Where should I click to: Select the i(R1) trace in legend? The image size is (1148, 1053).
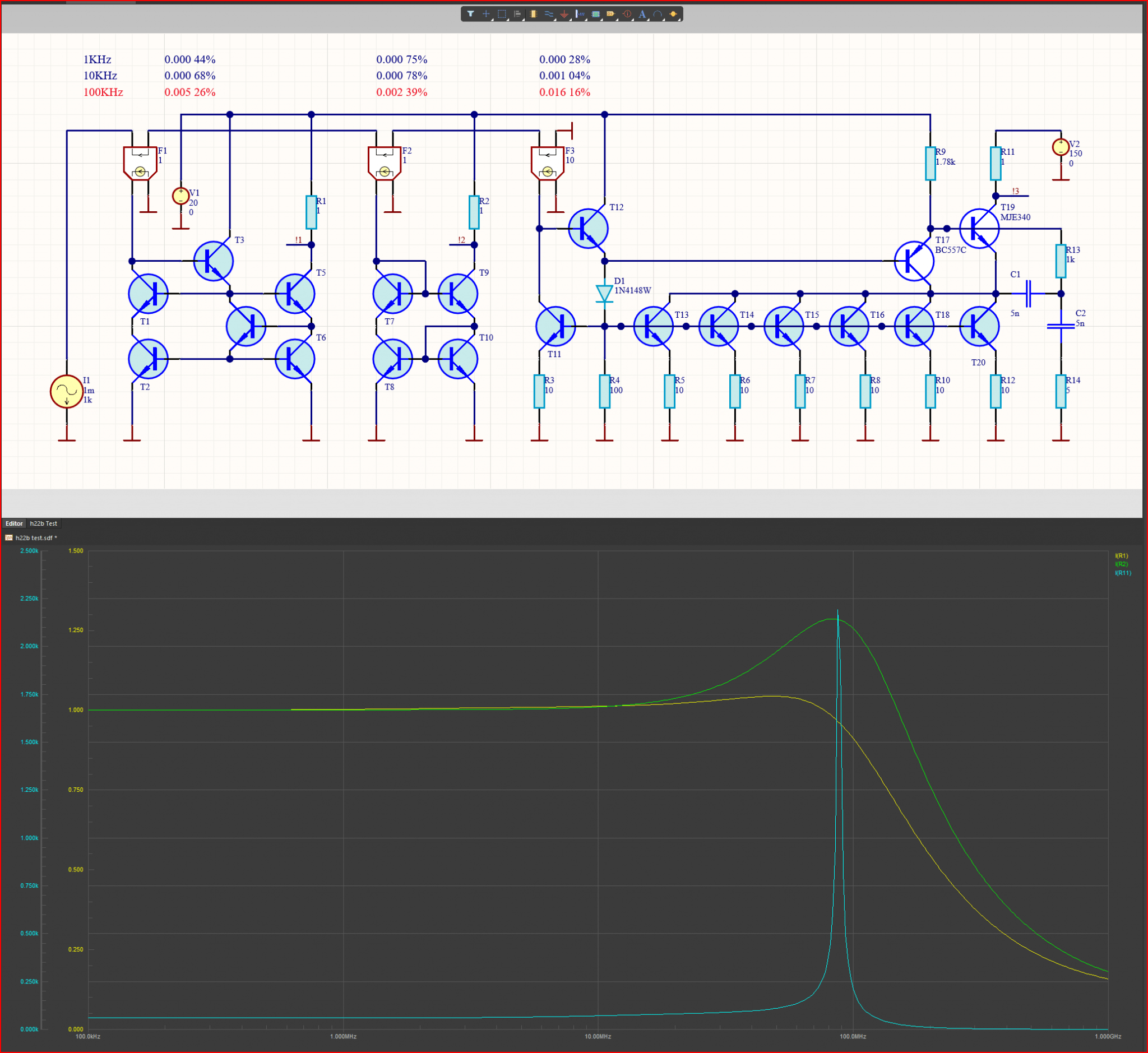point(1121,555)
